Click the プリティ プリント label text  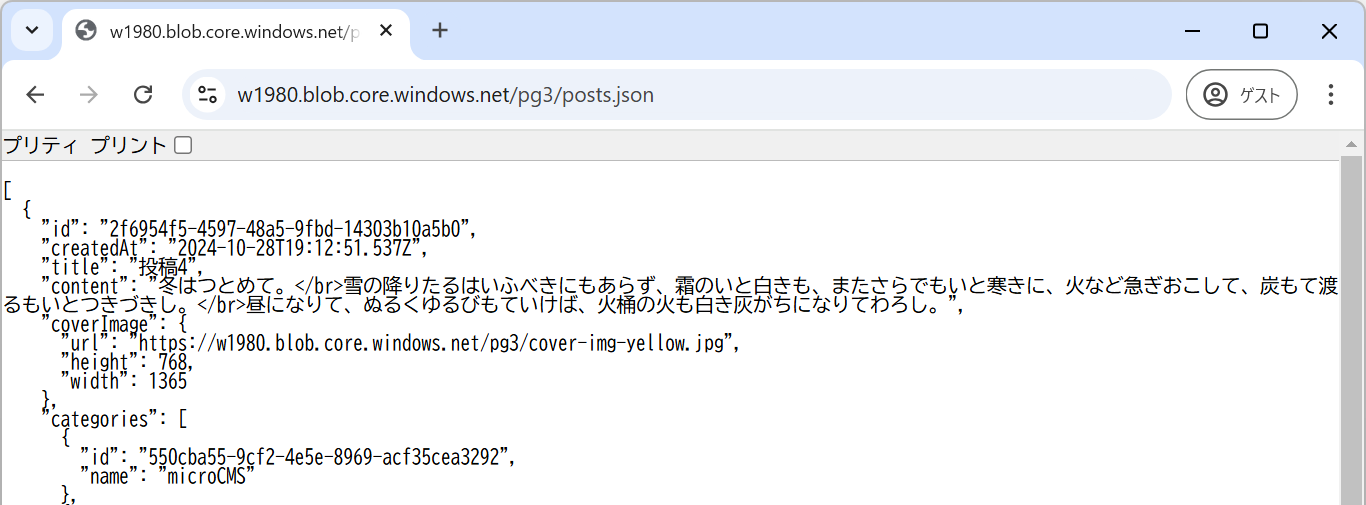point(84,146)
